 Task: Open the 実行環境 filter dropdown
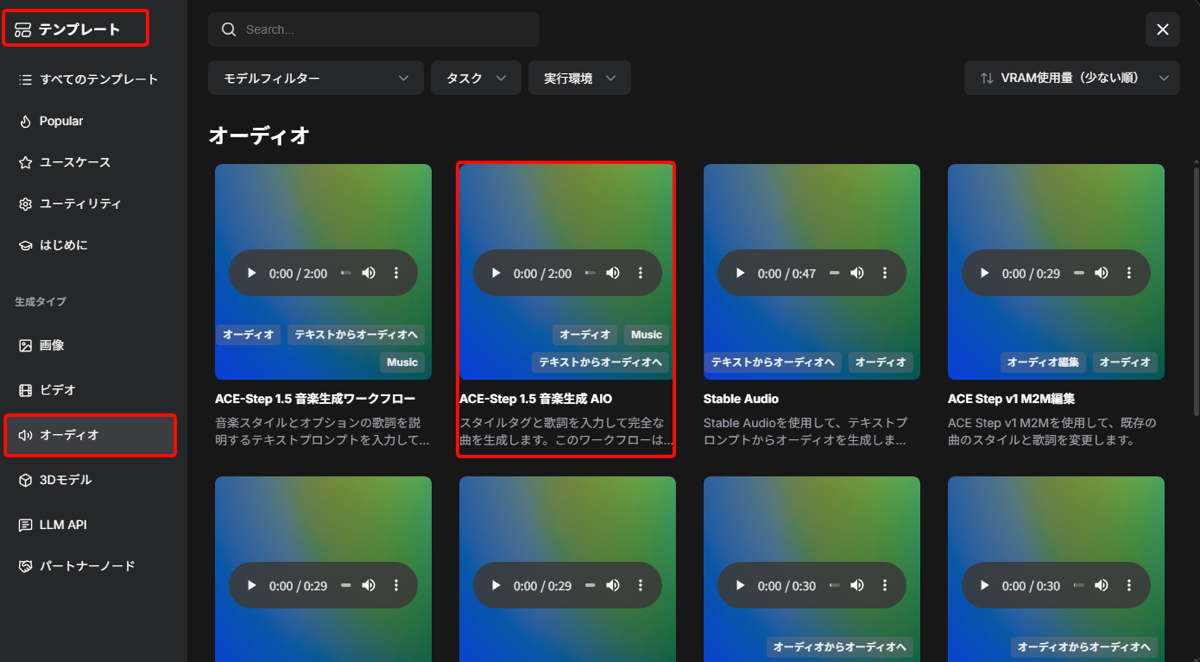coord(579,78)
